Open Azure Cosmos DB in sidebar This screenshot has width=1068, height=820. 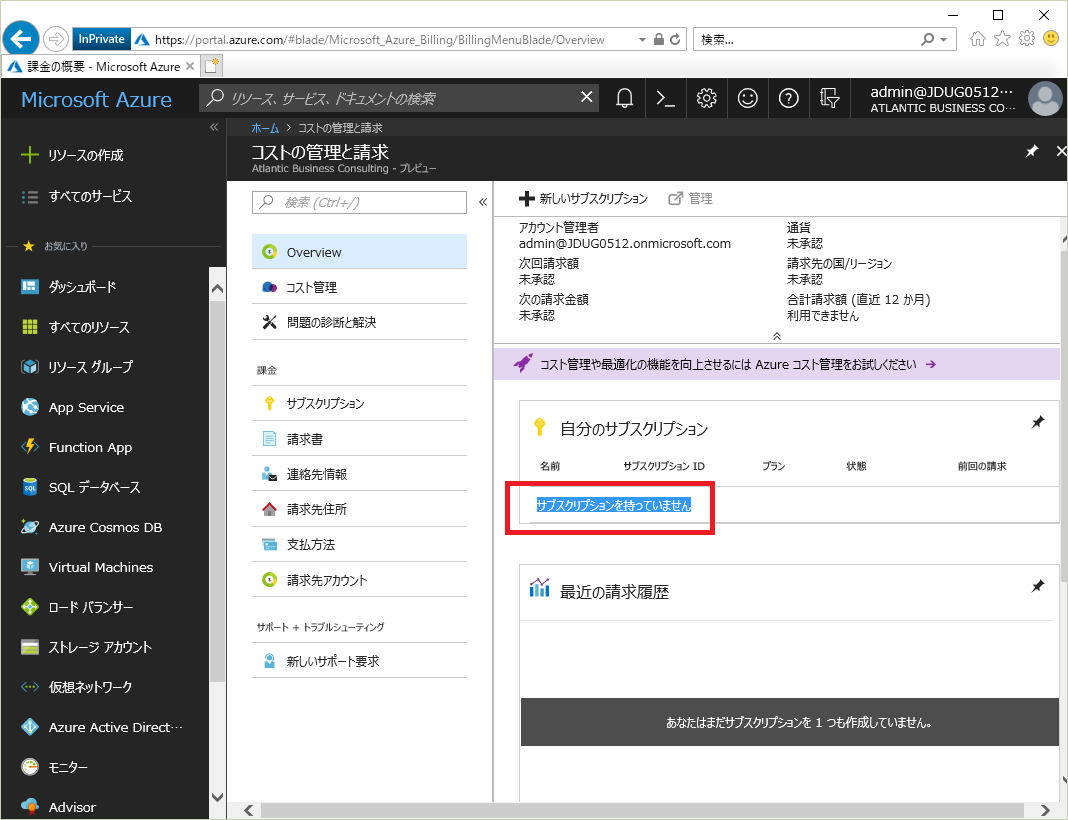(x=106, y=527)
